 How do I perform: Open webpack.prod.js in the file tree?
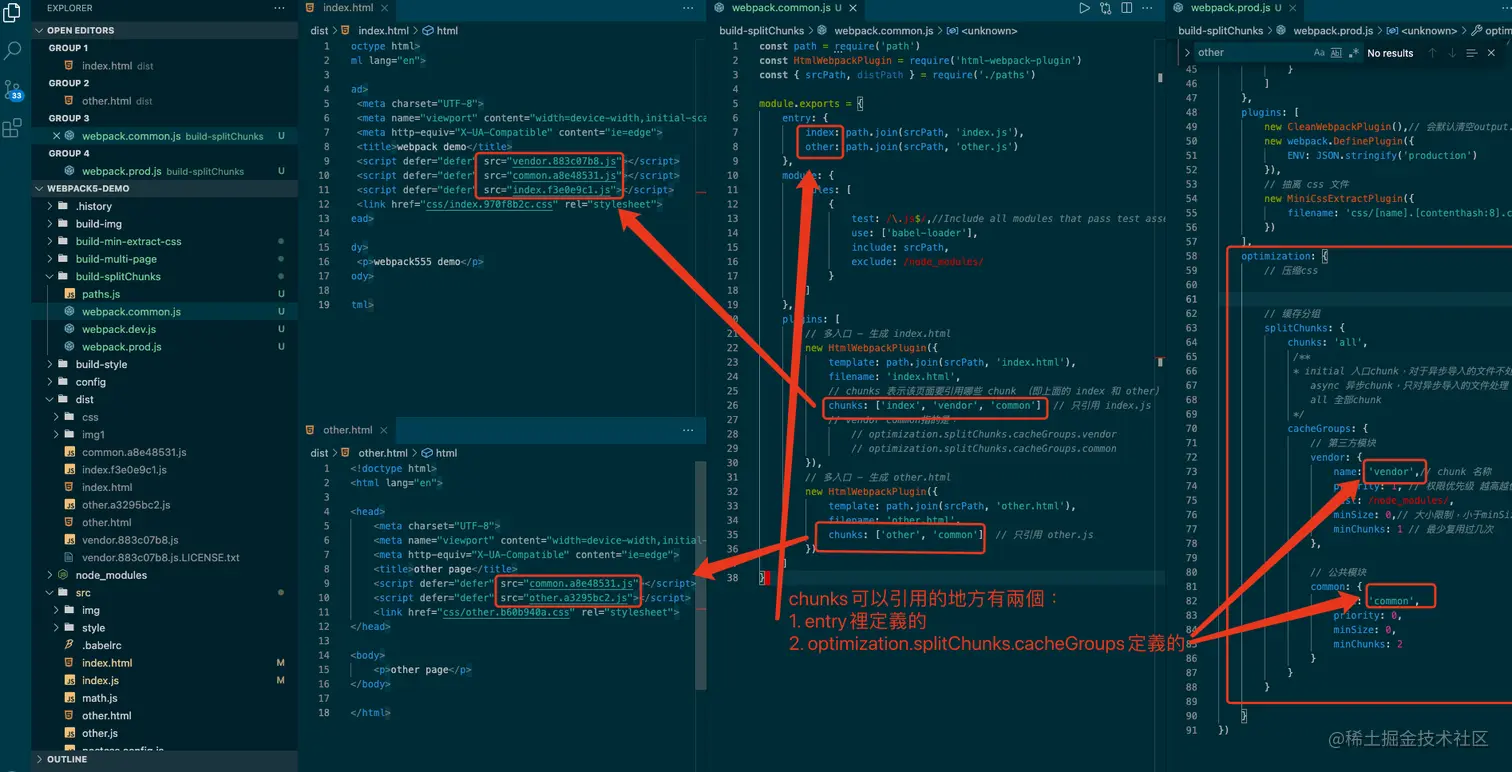click(165, 347)
